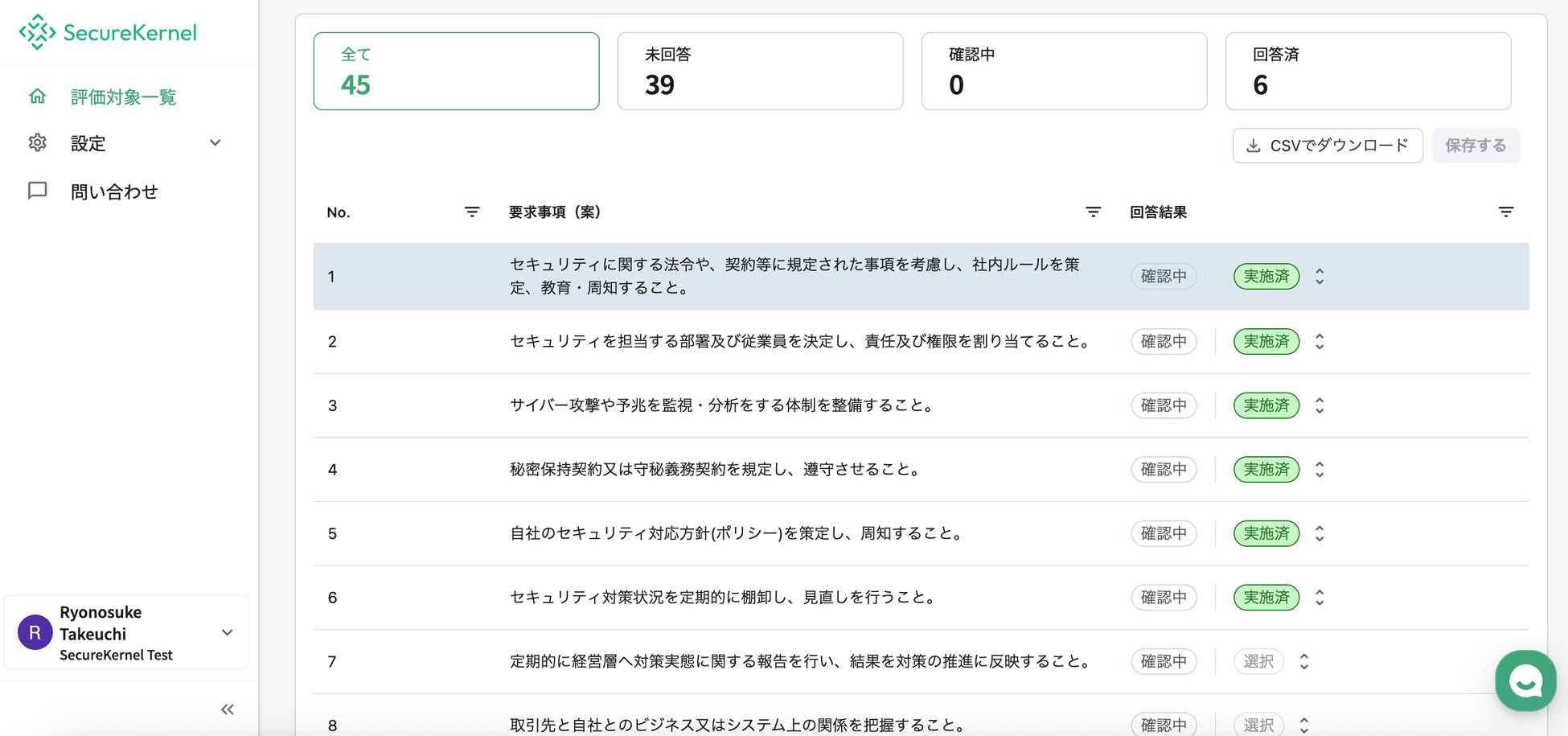This screenshot has height=736, width=1568.
Task: Click the SecureKernel logo icon
Action: (37, 32)
